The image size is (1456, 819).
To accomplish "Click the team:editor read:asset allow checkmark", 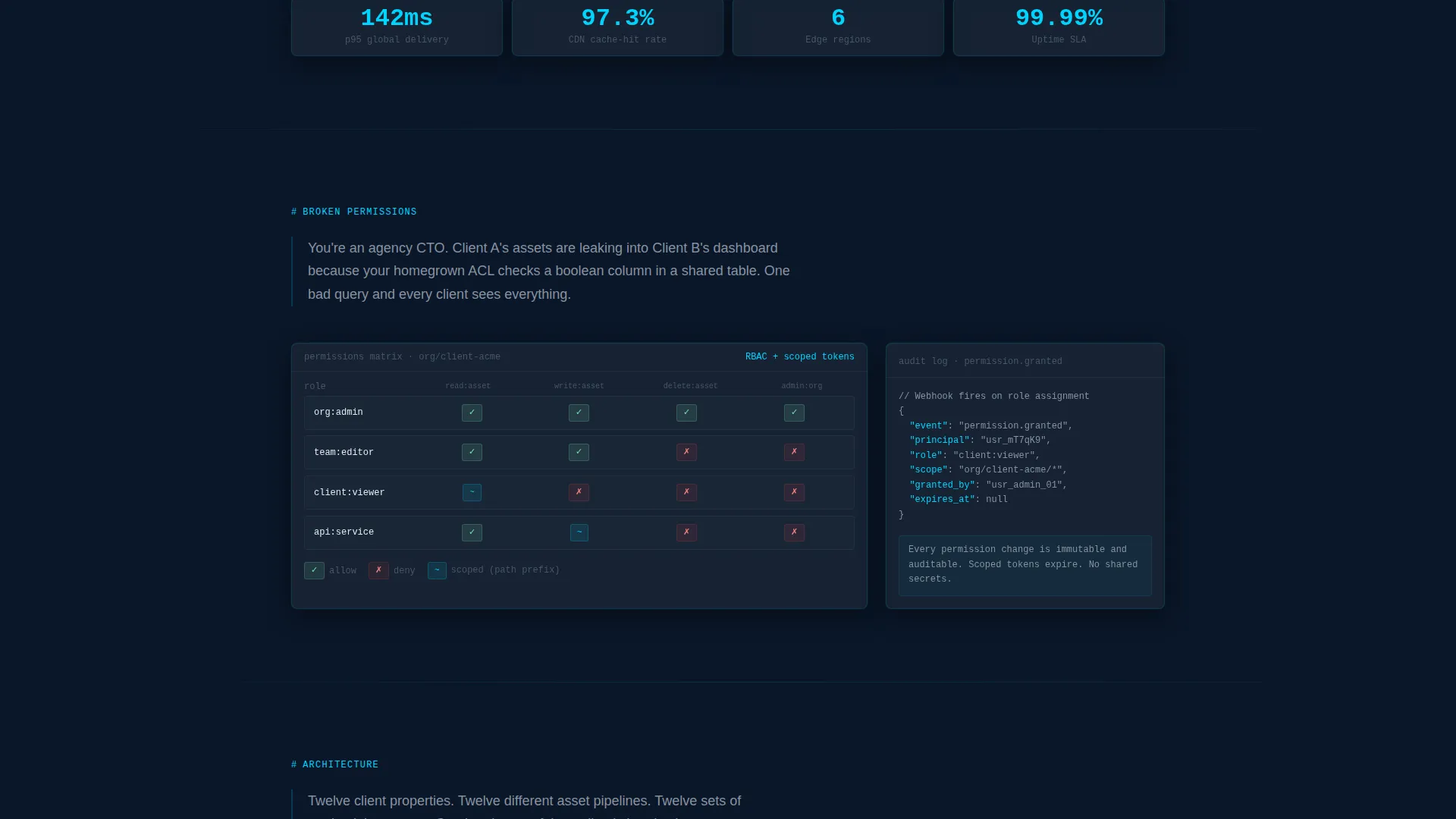I will (x=472, y=452).
